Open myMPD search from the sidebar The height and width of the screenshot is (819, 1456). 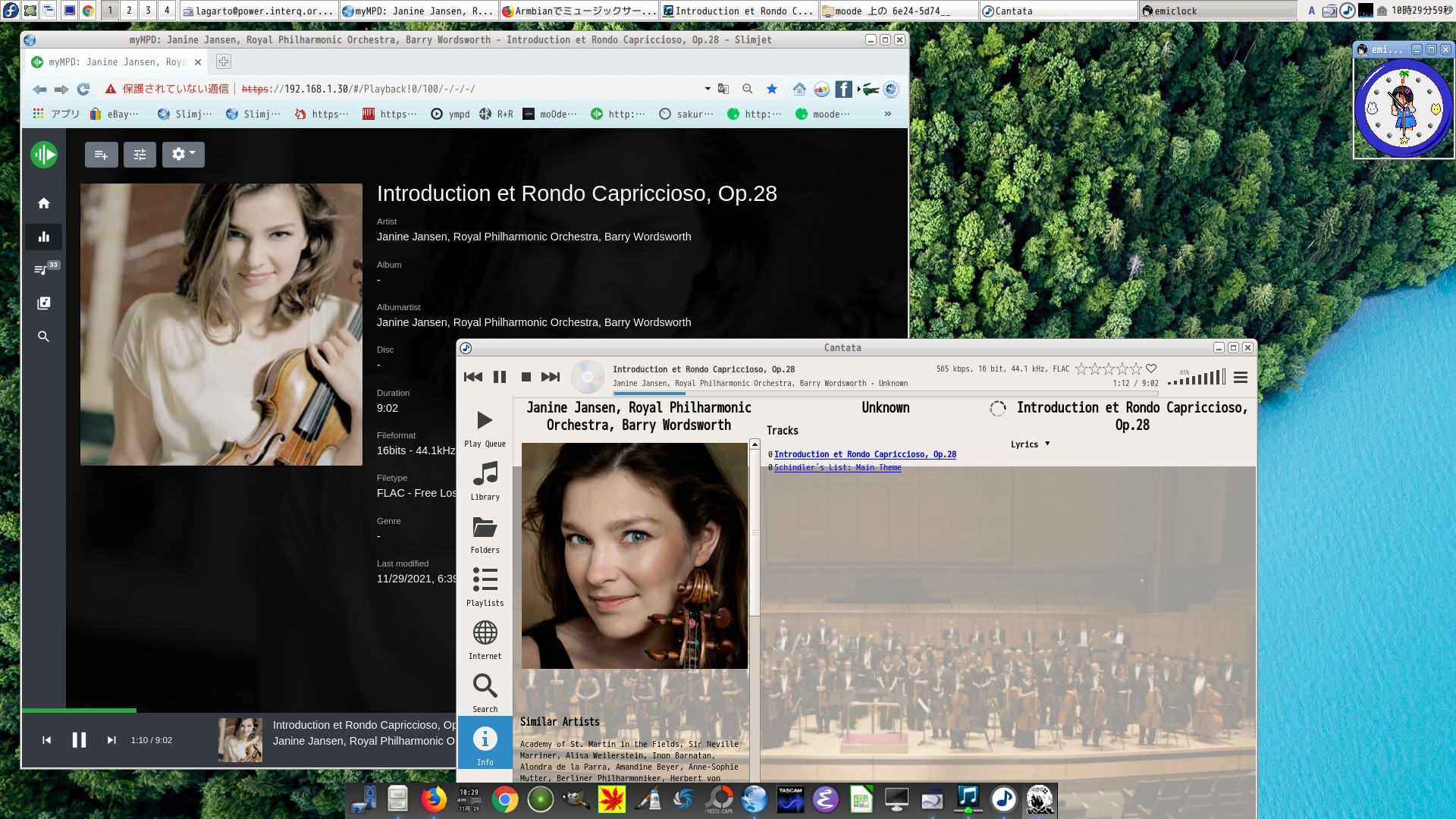(x=44, y=337)
